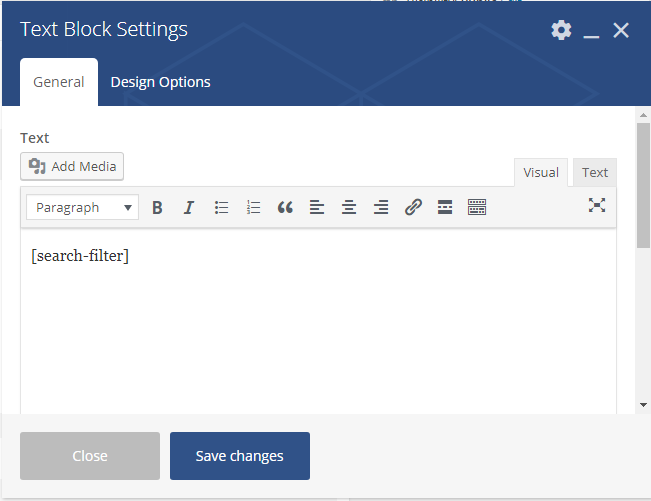Insert Read More tag
This screenshot has height=501, width=651.
445,208
